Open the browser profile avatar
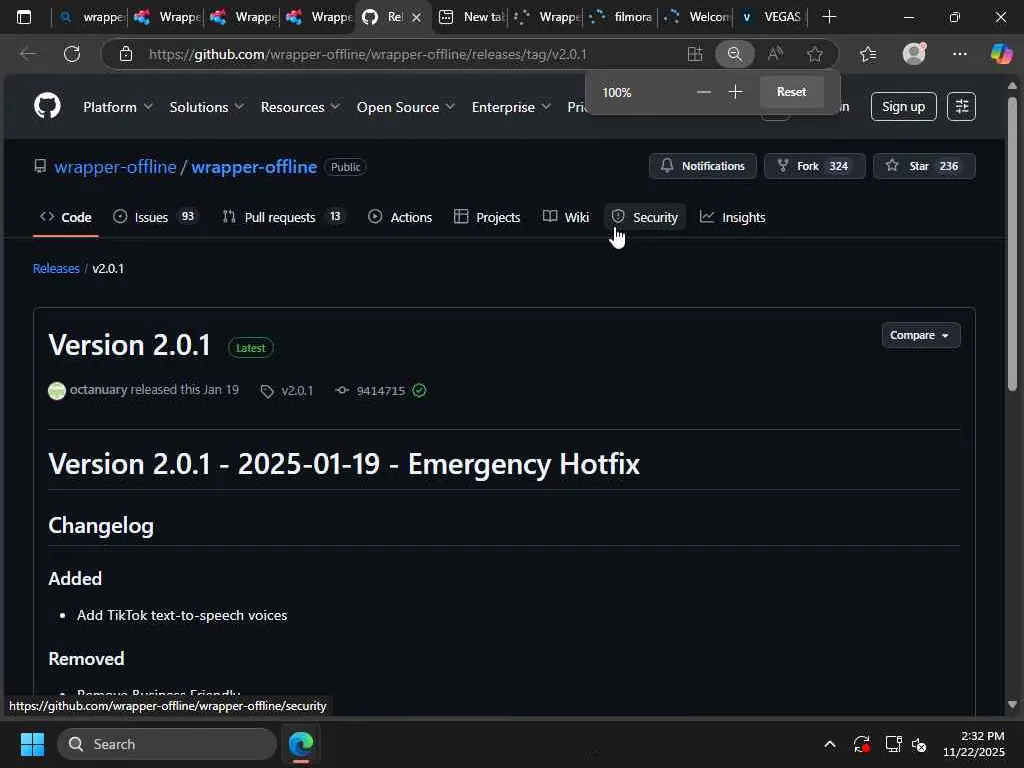Screen dimensions: 1024x768 pyautogui.click(x=914, y=54)
